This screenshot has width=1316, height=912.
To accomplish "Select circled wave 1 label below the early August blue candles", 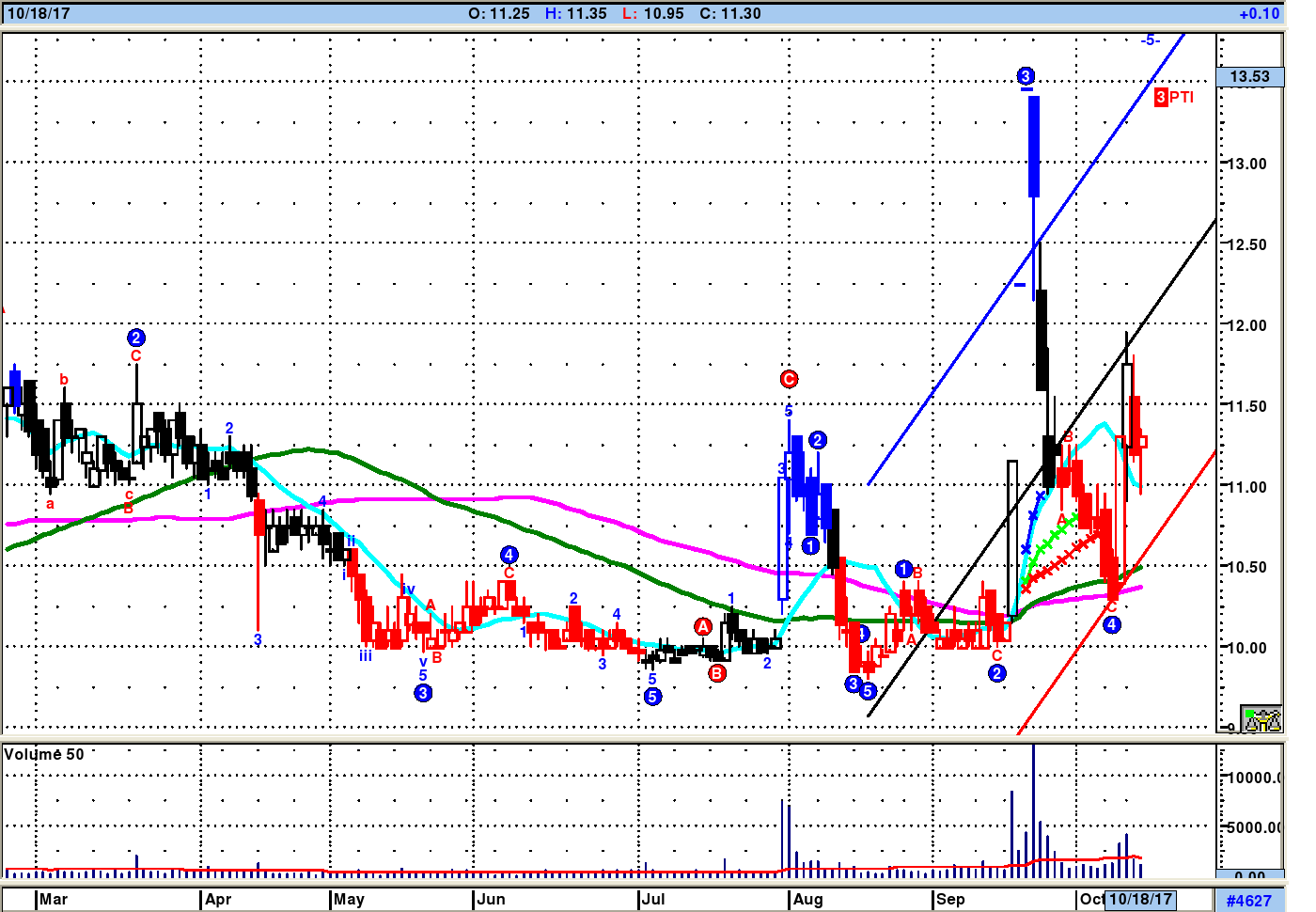I will tap(810, 546).
